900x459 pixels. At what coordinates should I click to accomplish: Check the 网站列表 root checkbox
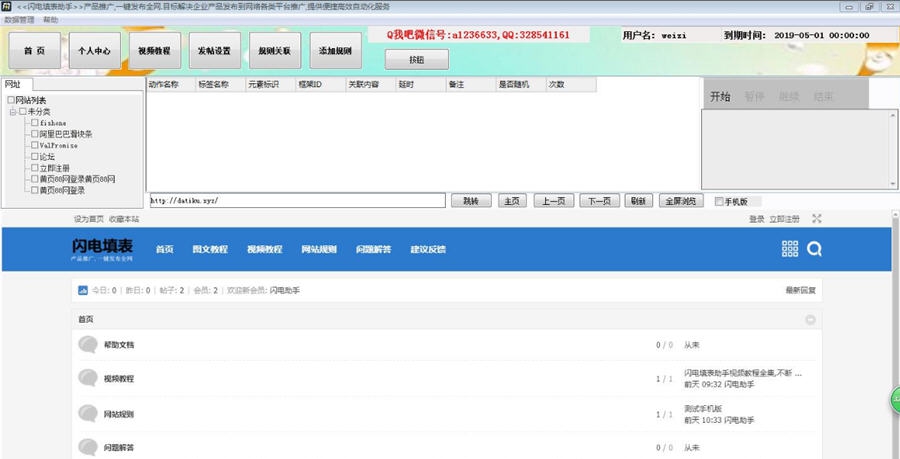coord(11,100)
